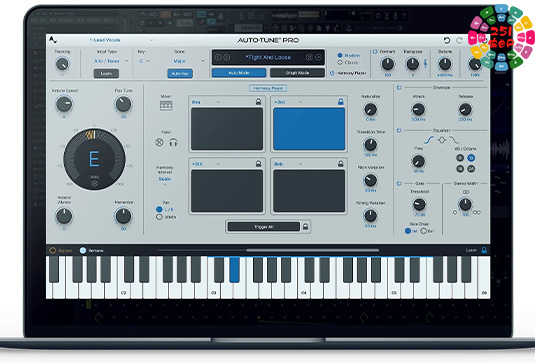Image resolution: width=535 pixels, height=363 pixels.
Task: Click the mono stereo-width circle icon
Action: [x=455, y=212]
